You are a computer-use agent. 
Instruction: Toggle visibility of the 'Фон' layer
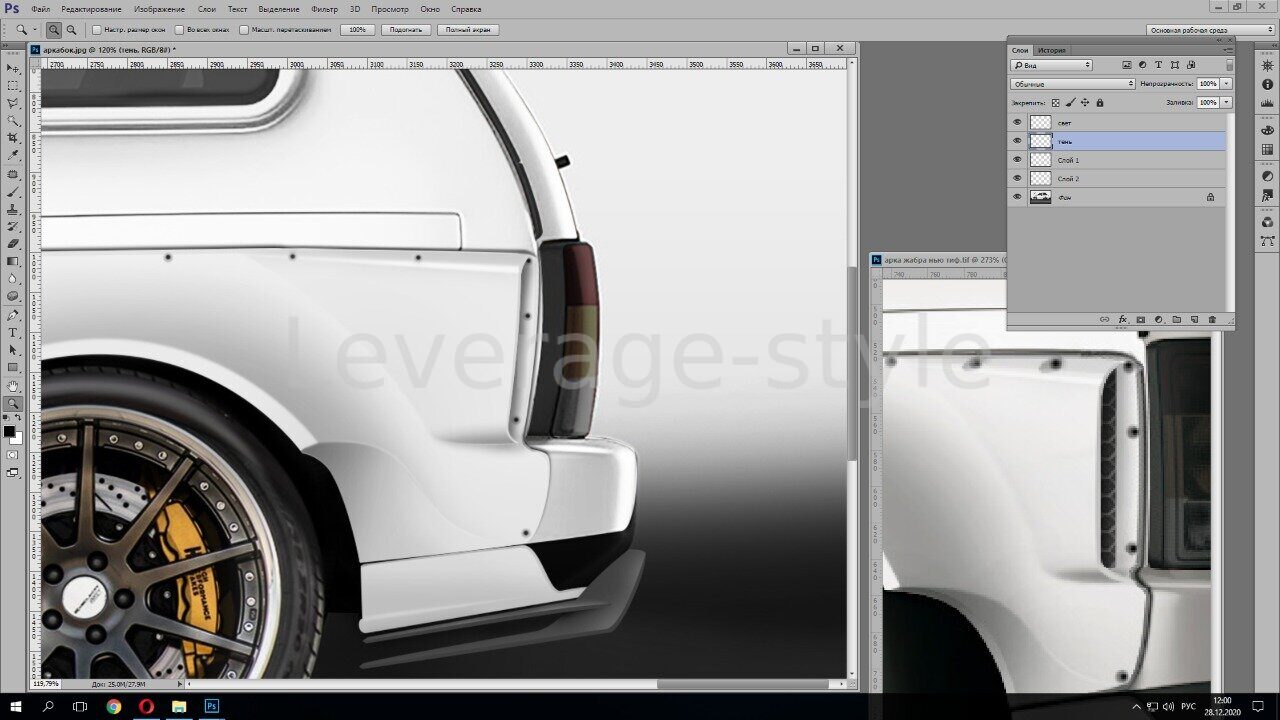click(1017, 197)
